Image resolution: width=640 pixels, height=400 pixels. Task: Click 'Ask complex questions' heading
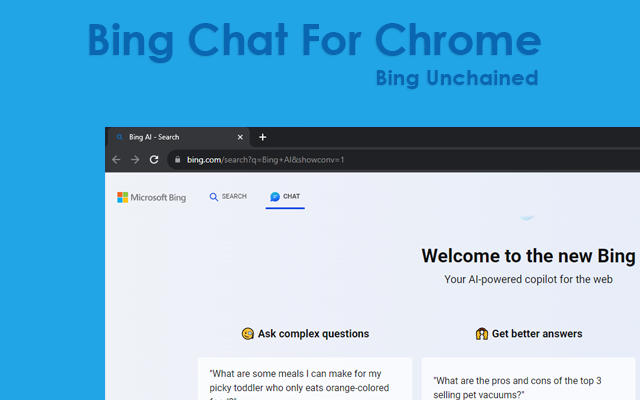tap(313, 334)
